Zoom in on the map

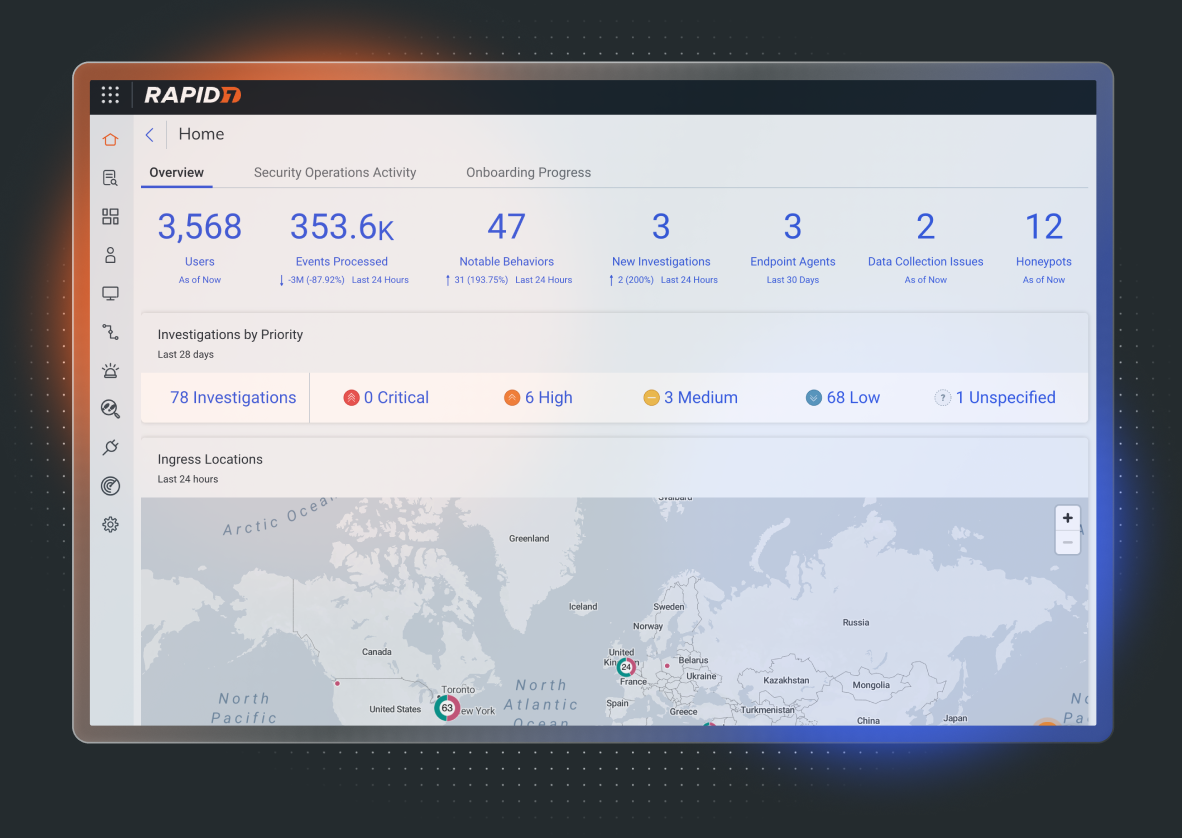click(x=1068, y=518)
